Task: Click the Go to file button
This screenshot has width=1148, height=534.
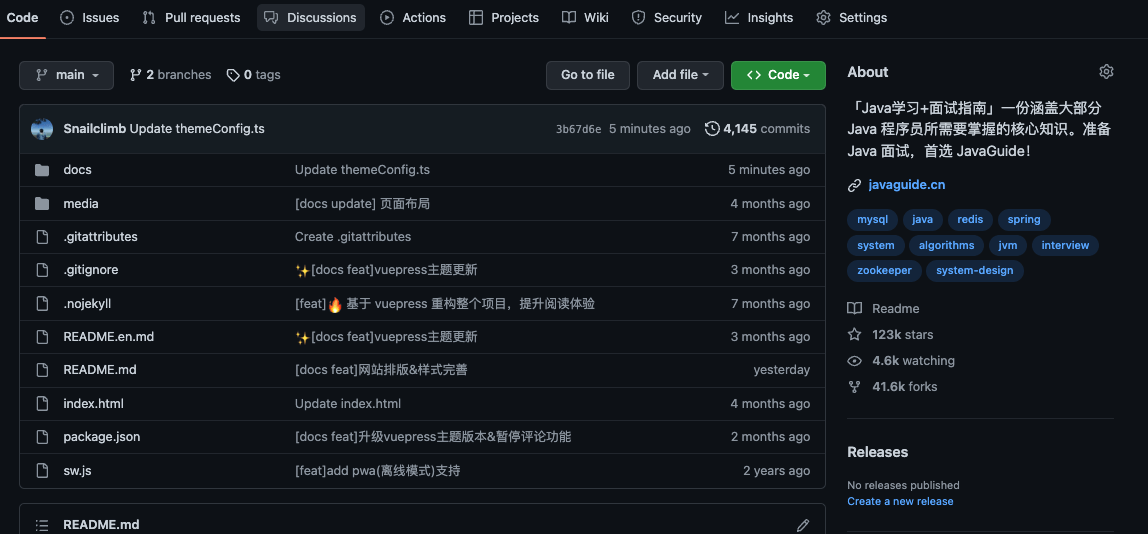Action: click(587, 75)
